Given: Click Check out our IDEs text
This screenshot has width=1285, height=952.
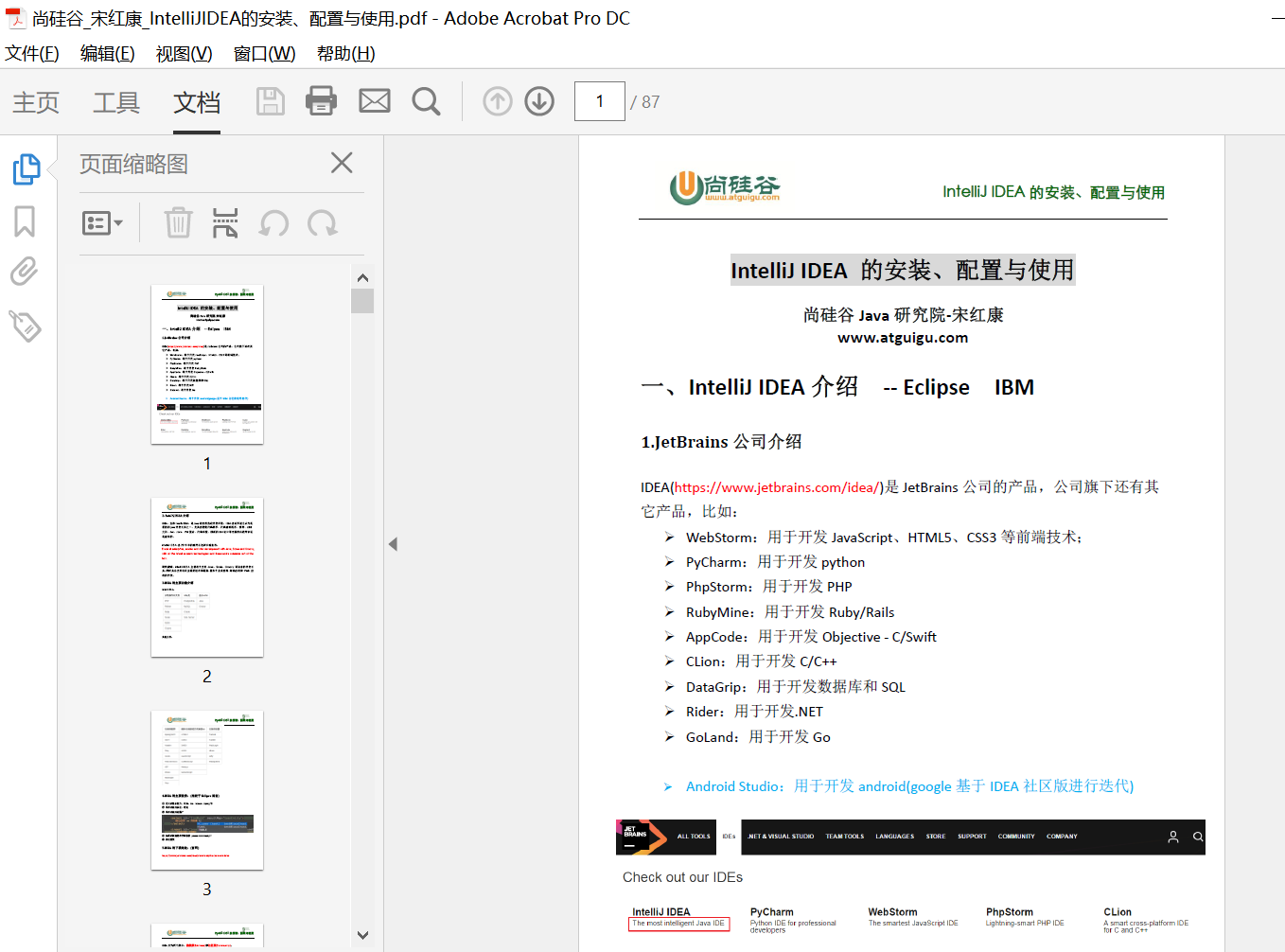Looking at the screenshot, I should pyautogui.click(x=682, y=877).
